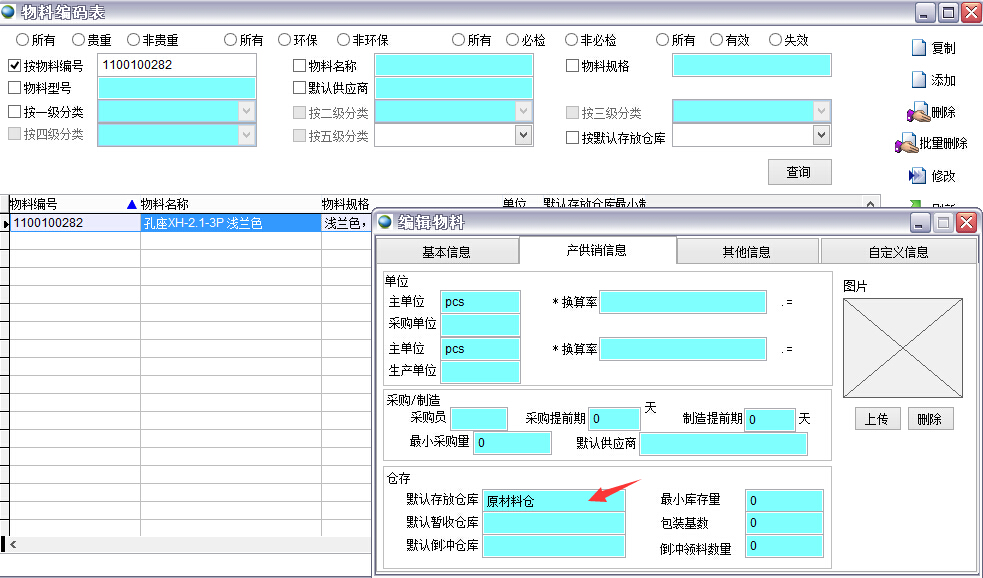Screen dimensions: 983x578
Task: Check the 按默认存放仓库 checkbox
Action: pos(573,138)
